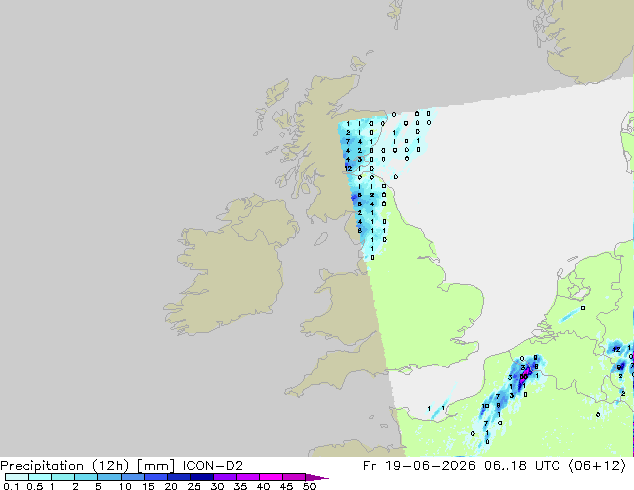Click the "06..18" time range text

[x=505, y=466]
